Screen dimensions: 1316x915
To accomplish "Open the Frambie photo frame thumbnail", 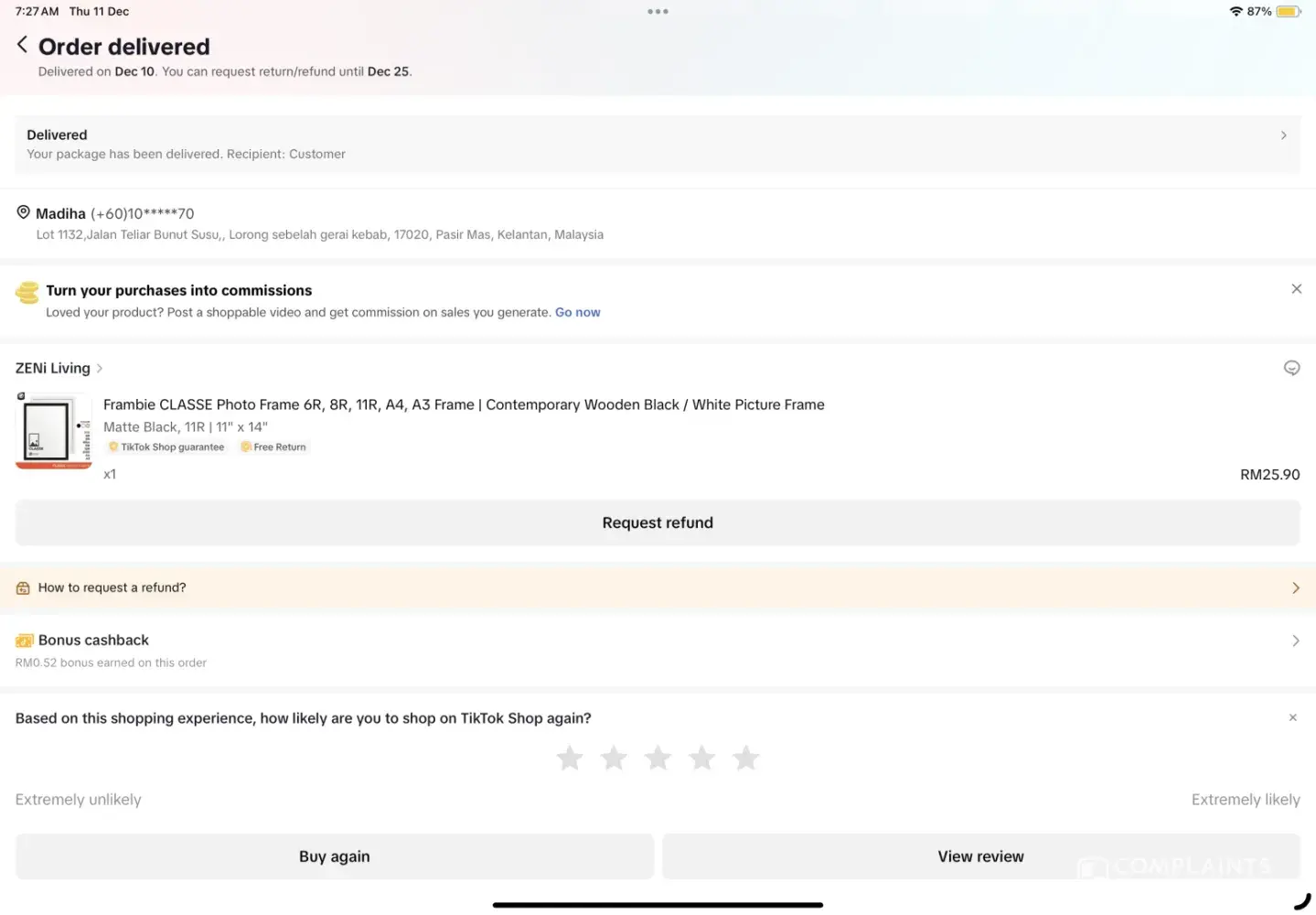I will [54, 431].
